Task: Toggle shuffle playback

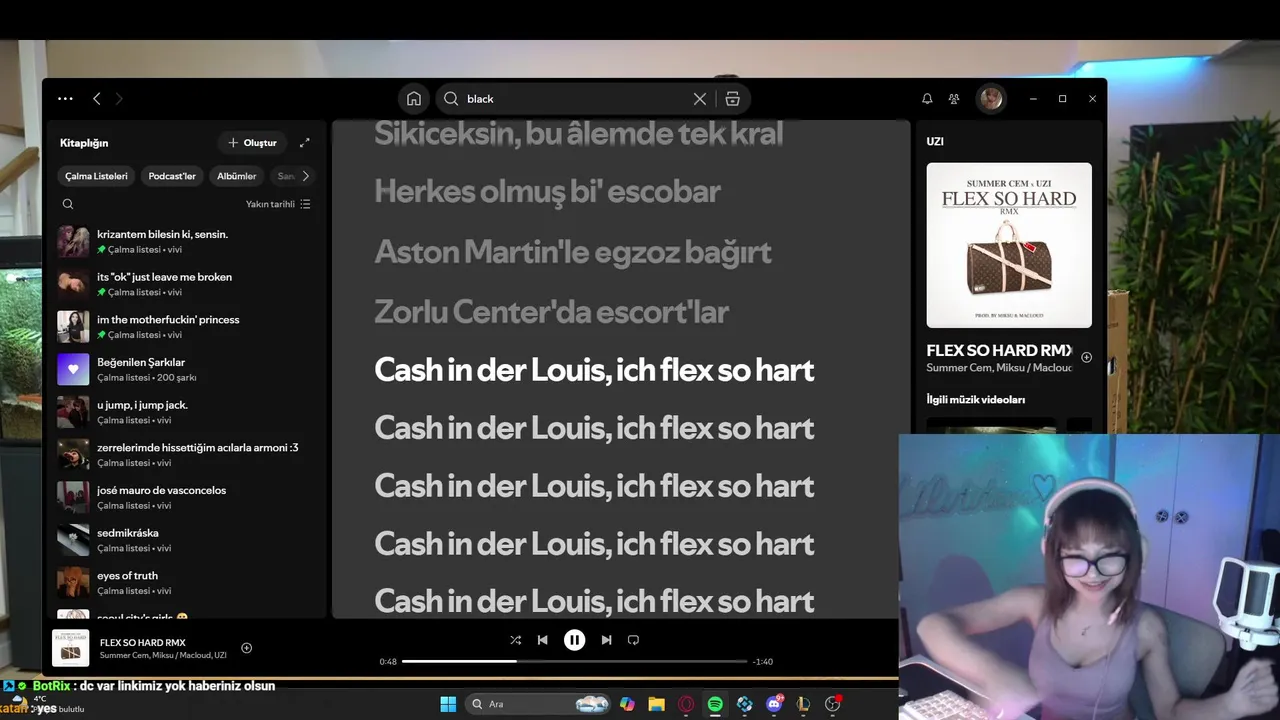Action: (515, 640)
